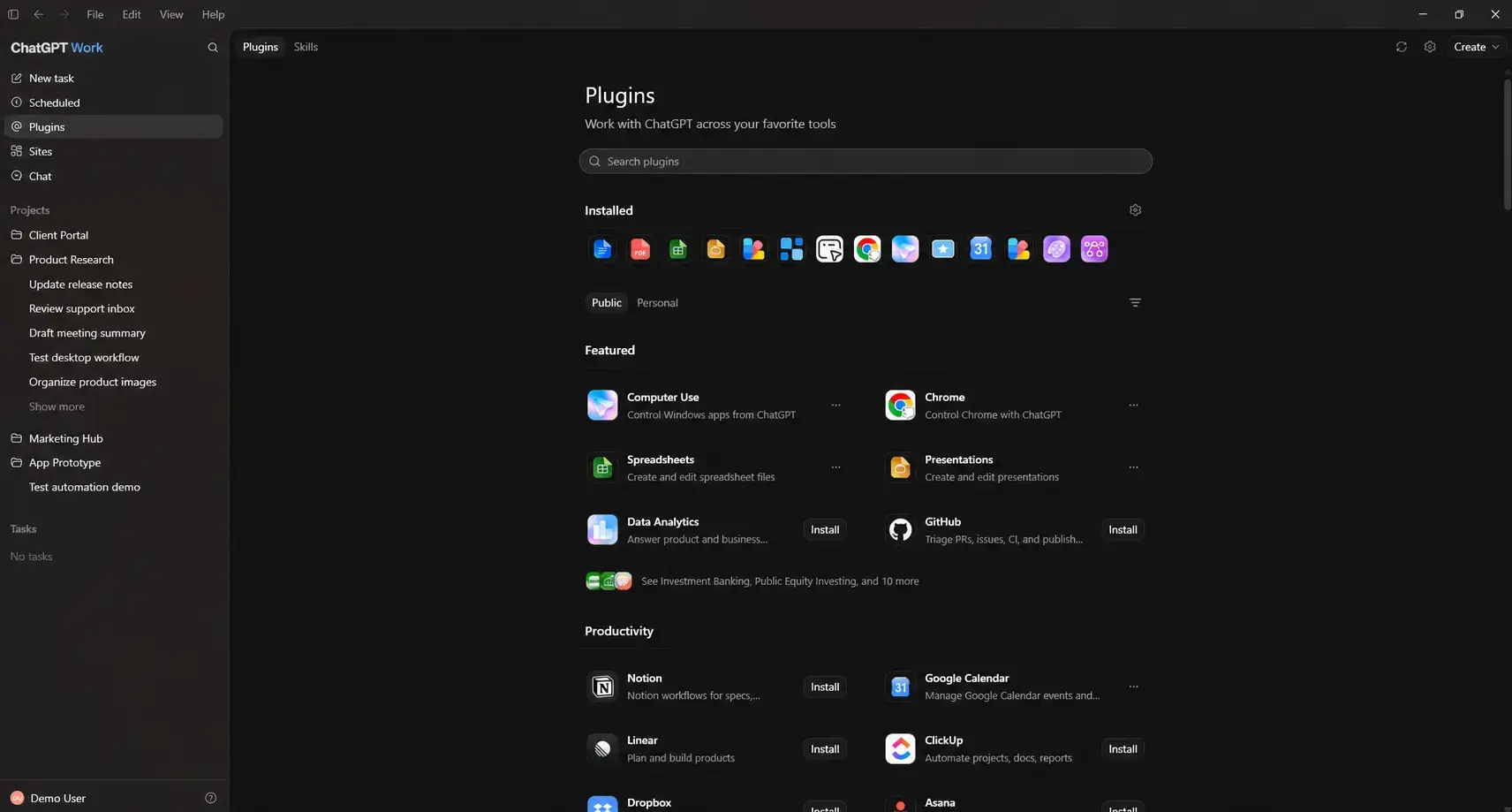Screen dimensions: 1512x812
Task: Open the File menu
Action: point(95,14)
